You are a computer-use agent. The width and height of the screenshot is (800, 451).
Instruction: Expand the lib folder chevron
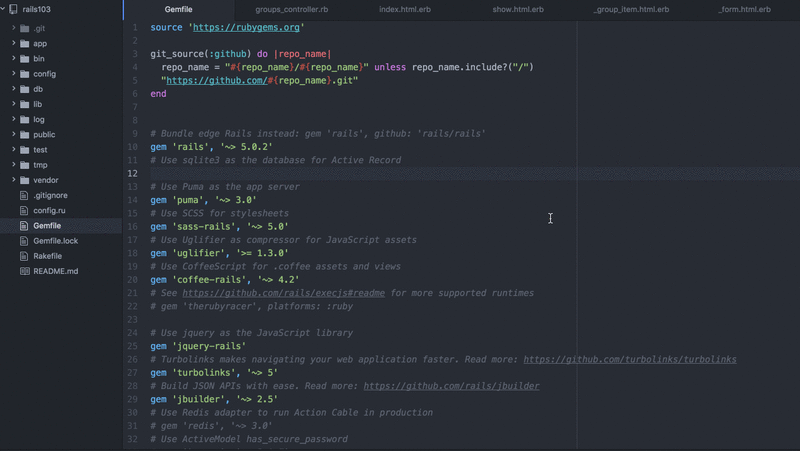coord(14,104)
